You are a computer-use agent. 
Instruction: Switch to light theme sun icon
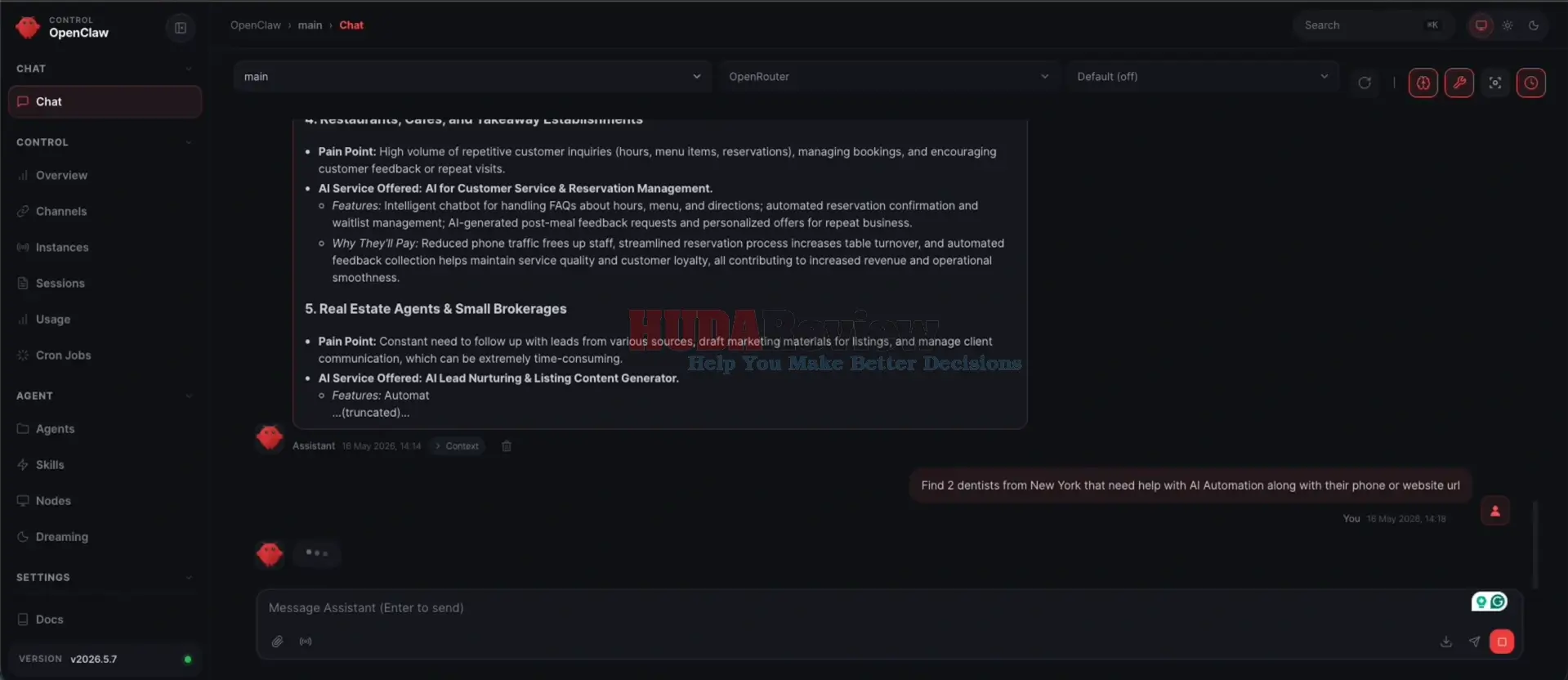(x=1508, y=25)
